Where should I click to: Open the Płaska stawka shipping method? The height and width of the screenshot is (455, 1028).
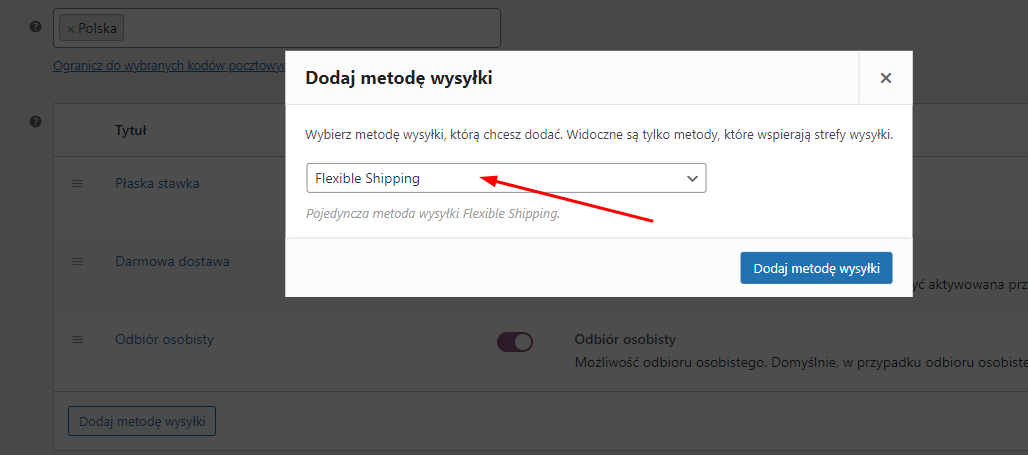(x=157, y=184)
